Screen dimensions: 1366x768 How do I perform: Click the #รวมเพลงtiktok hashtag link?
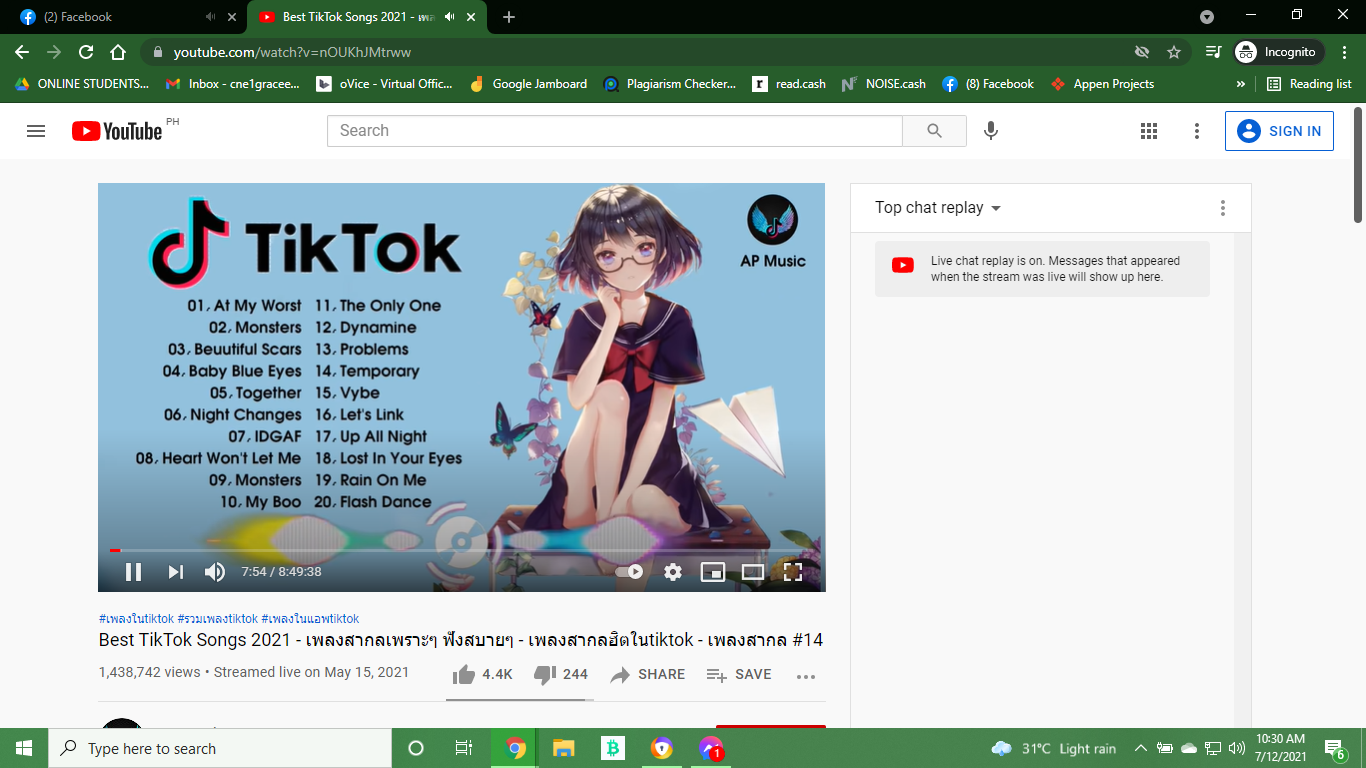click(x=217, y=619)
